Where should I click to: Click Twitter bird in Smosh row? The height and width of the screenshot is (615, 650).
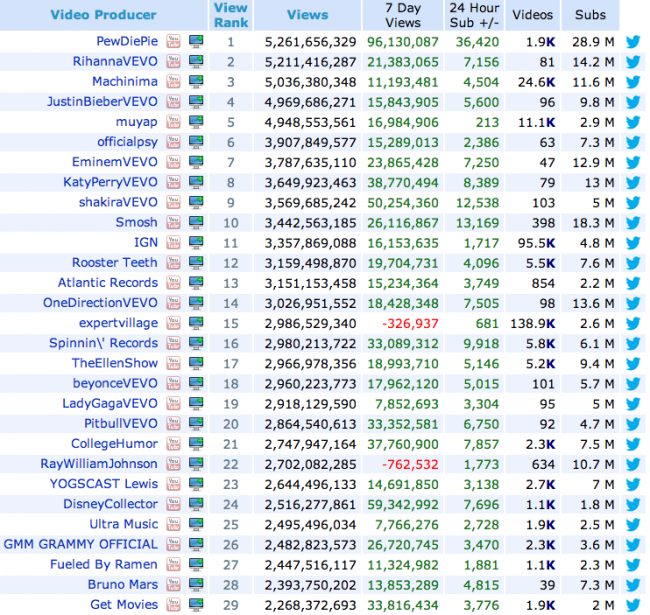[633, 223]
